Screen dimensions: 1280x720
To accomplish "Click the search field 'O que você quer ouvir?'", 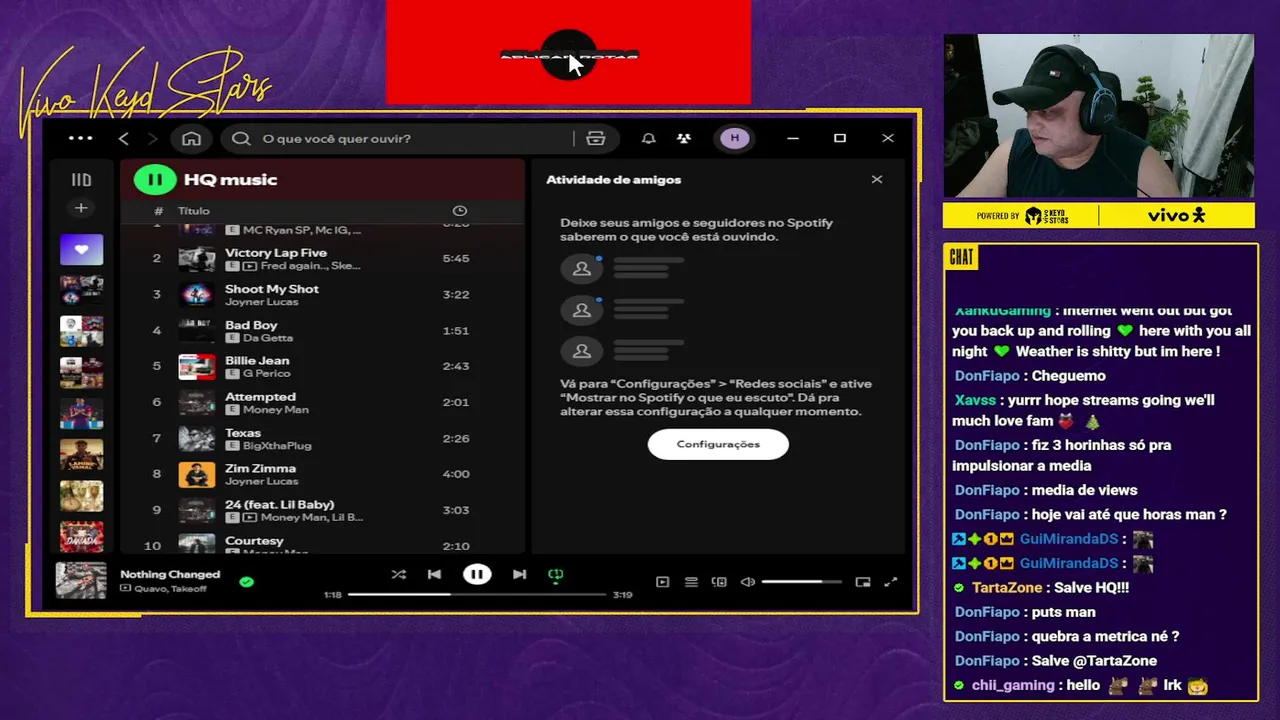I will (x=400, y=138).
